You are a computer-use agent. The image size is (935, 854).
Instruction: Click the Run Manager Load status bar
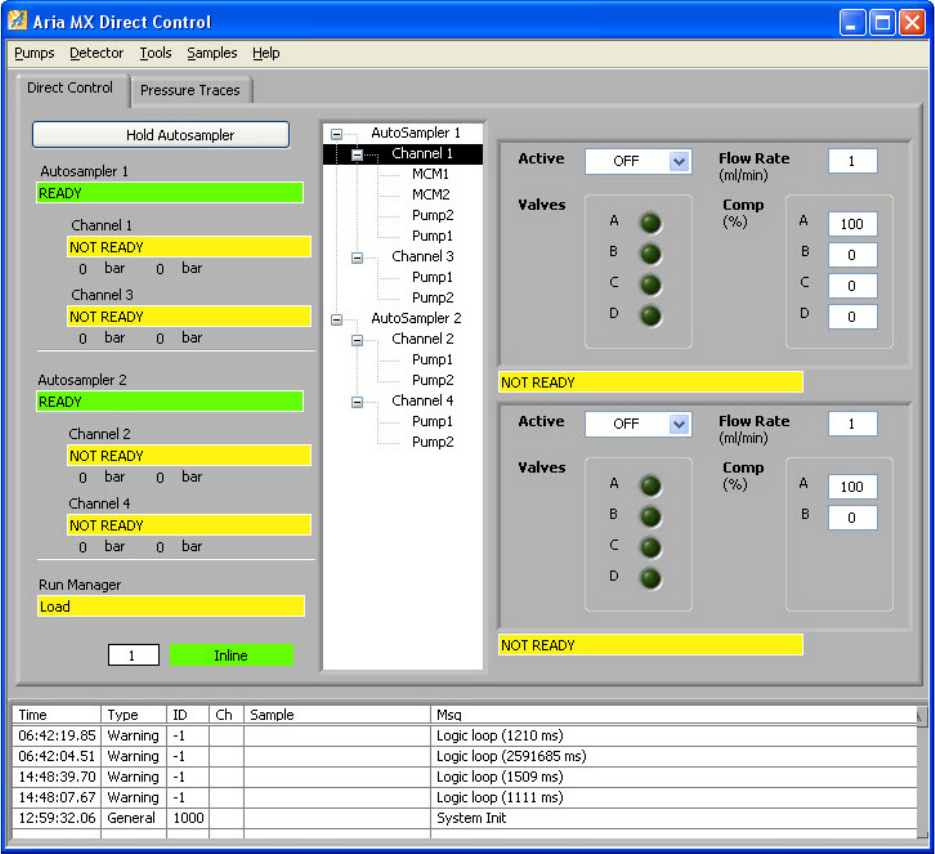(171, 607)
